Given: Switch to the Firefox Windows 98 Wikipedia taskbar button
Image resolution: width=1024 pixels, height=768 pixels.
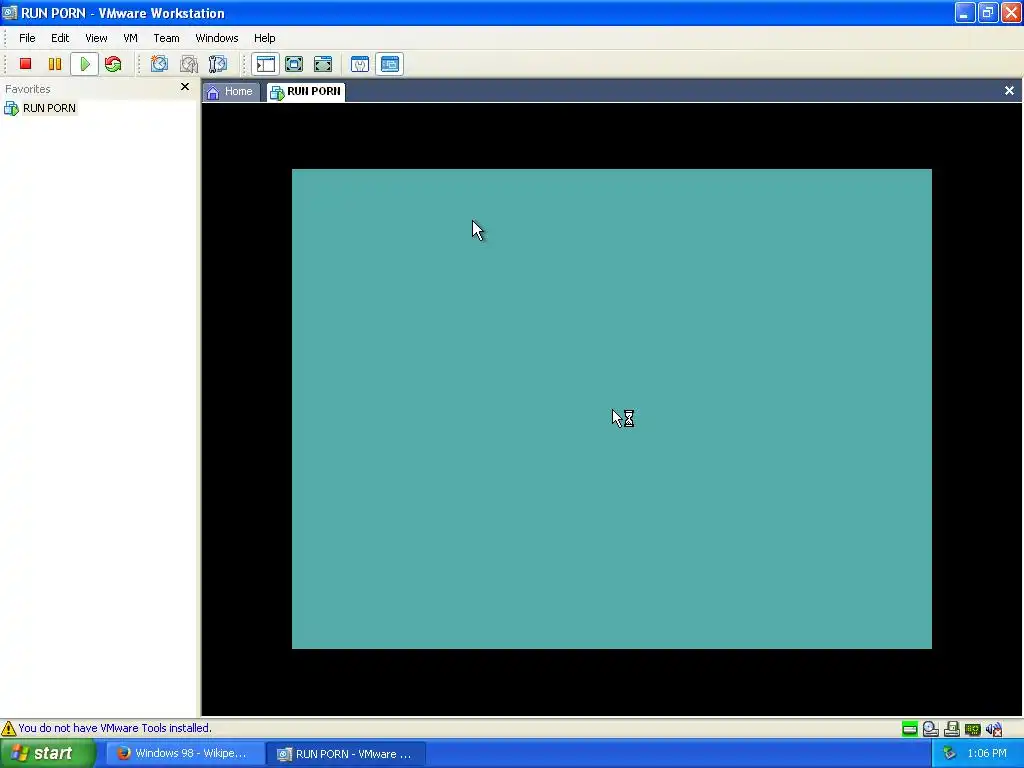Looking at the screenshot, I should pos(184,753).
